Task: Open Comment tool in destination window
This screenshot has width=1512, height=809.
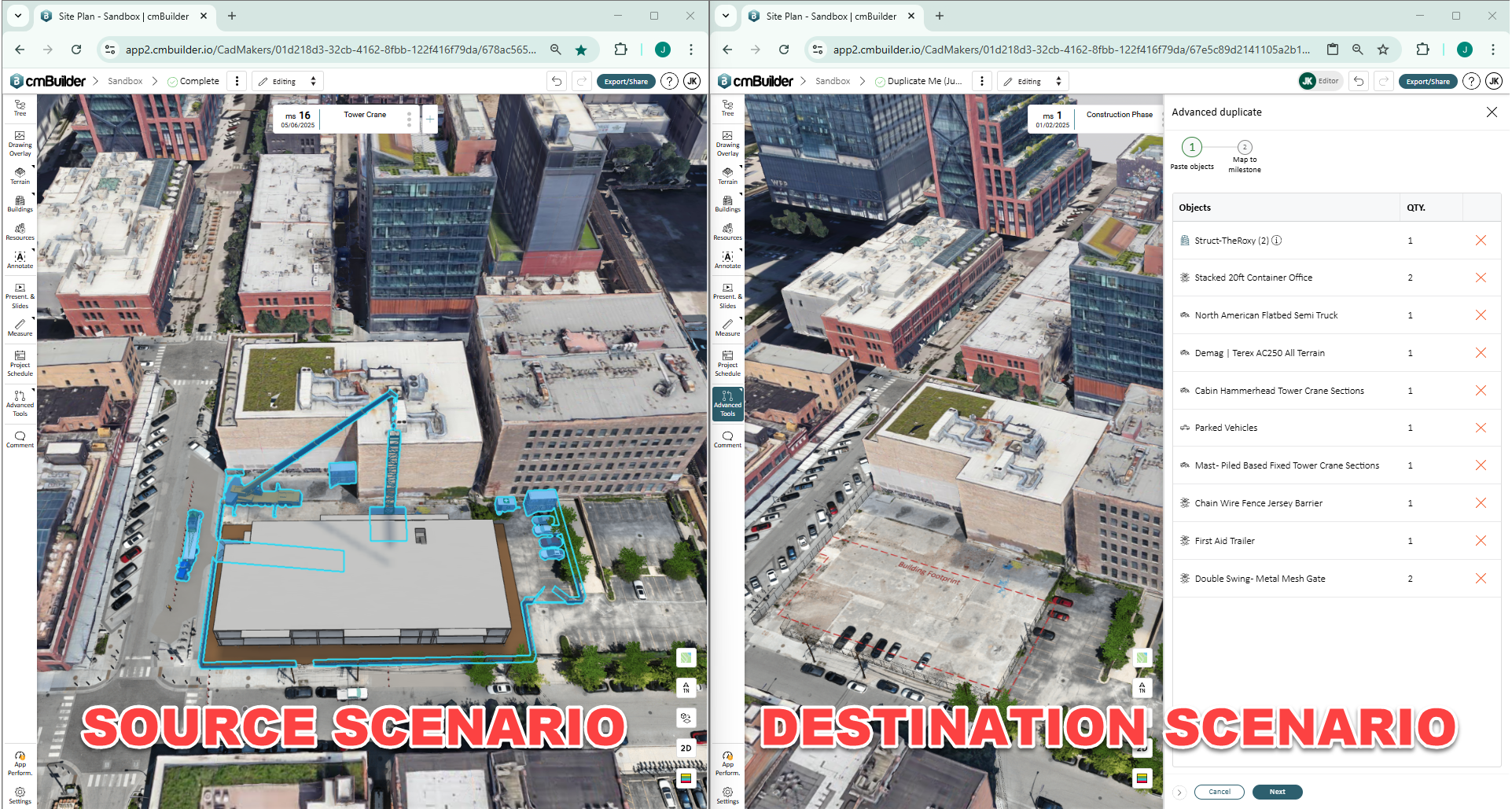Action: pos(727,439)
